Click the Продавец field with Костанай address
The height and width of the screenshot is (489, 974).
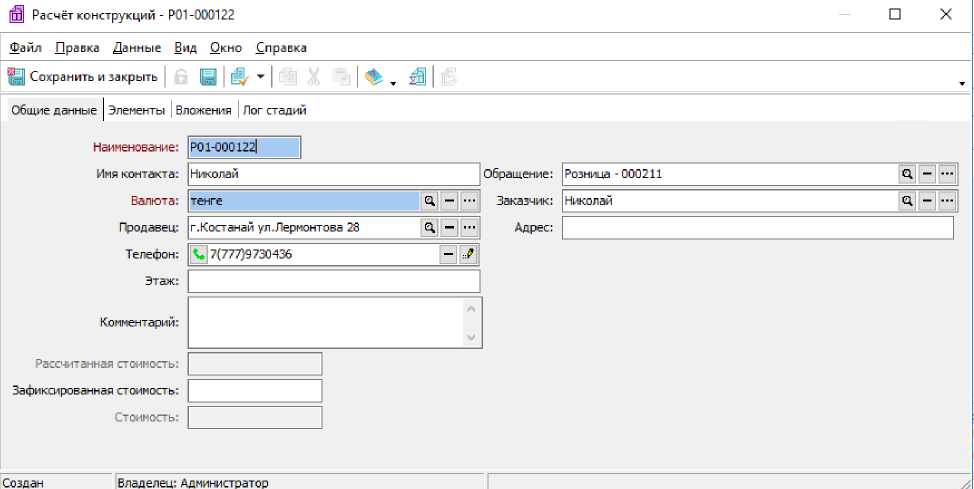pyautogui.click(x=304, y=227)
